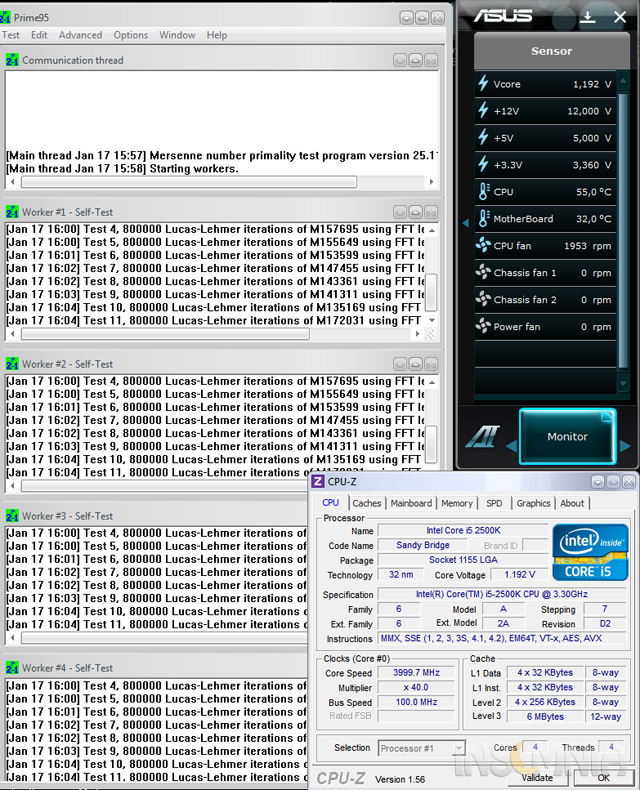This screenshot has height=790, width=640.
Task: Open the Processor #1 selection dropdown
Action: point(421,748)
